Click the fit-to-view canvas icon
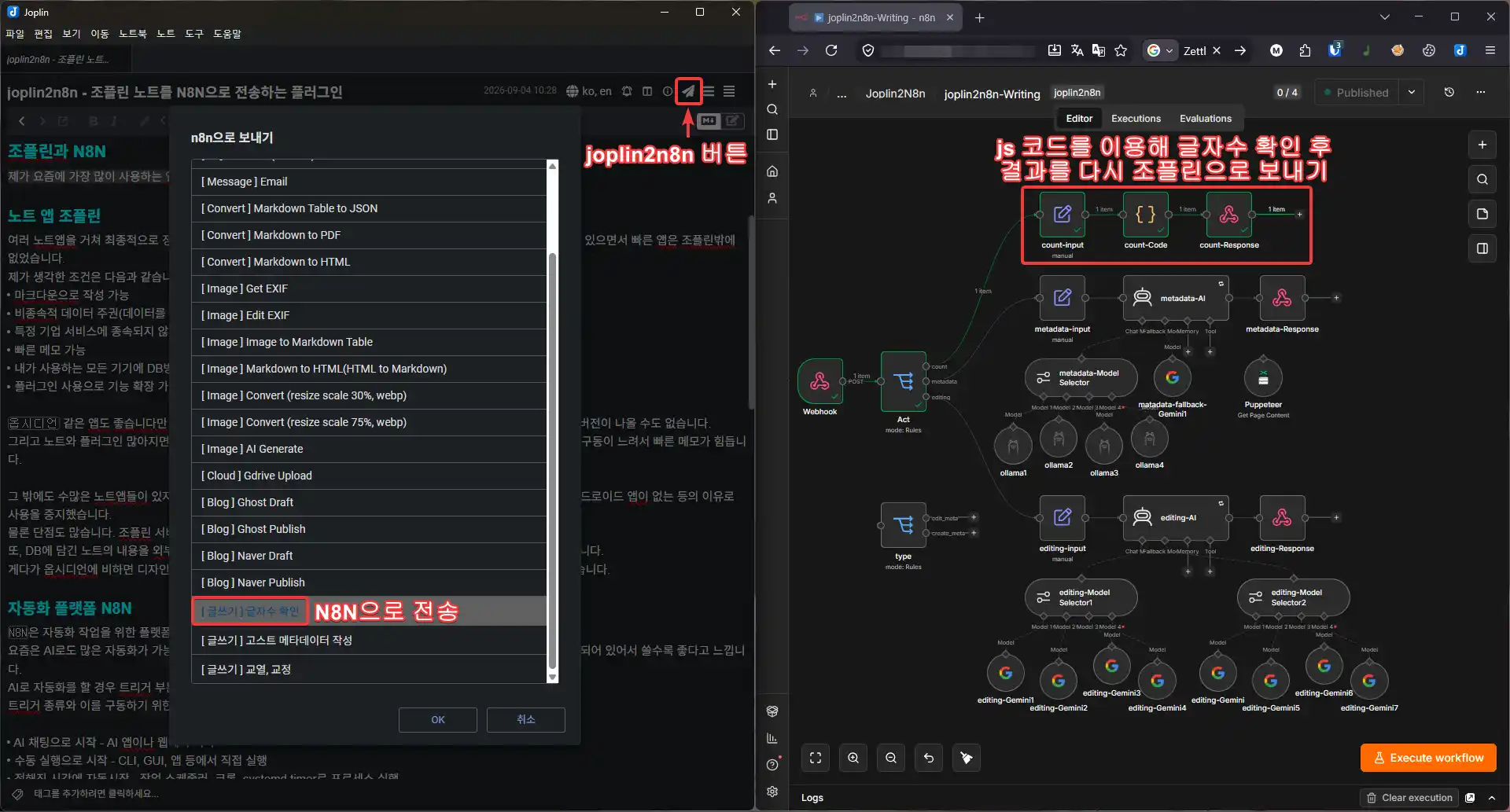 816,758
